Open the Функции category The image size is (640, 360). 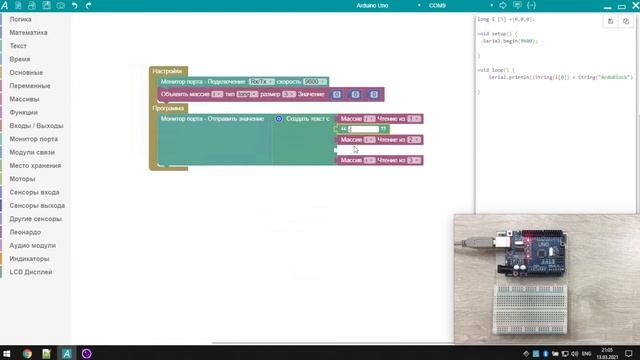click(x=23, y=112)
